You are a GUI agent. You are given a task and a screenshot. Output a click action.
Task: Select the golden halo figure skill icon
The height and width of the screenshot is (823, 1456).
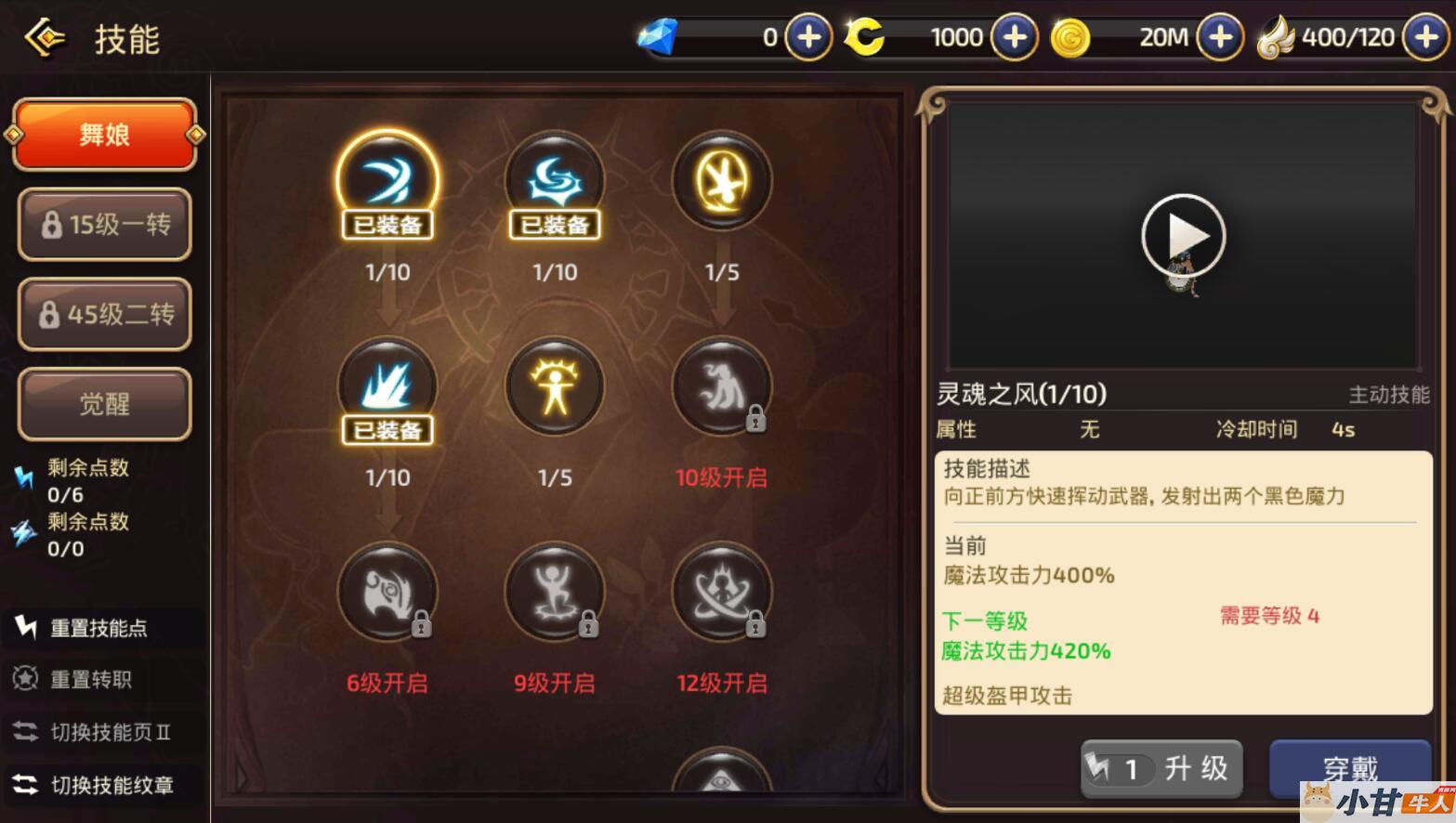[x=555, y=386]
